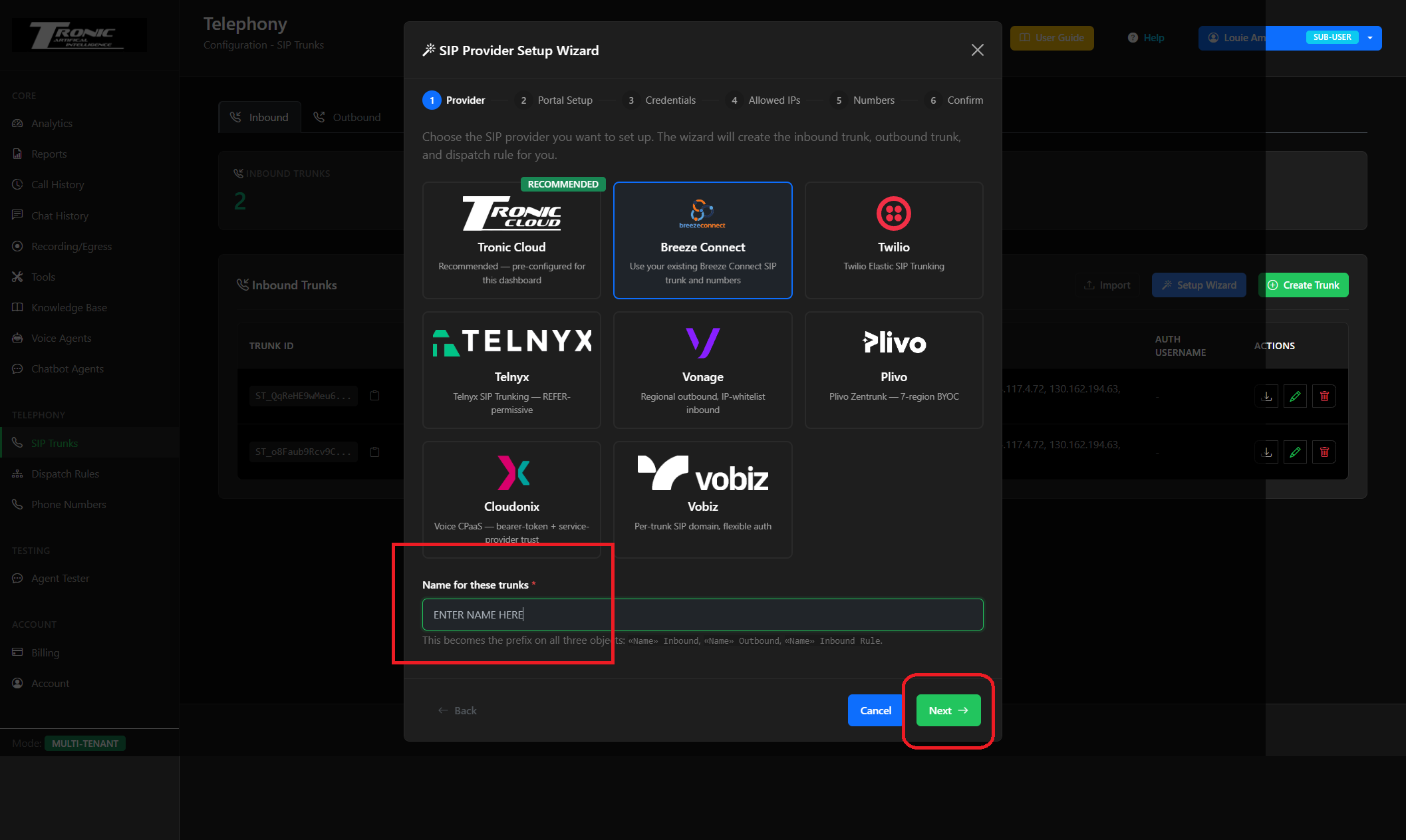Delete trunk ST_o8Faub9Rcv9C
Image resolution: width=1406 pixels, height=840 pixels.
tap(1324, 452)
